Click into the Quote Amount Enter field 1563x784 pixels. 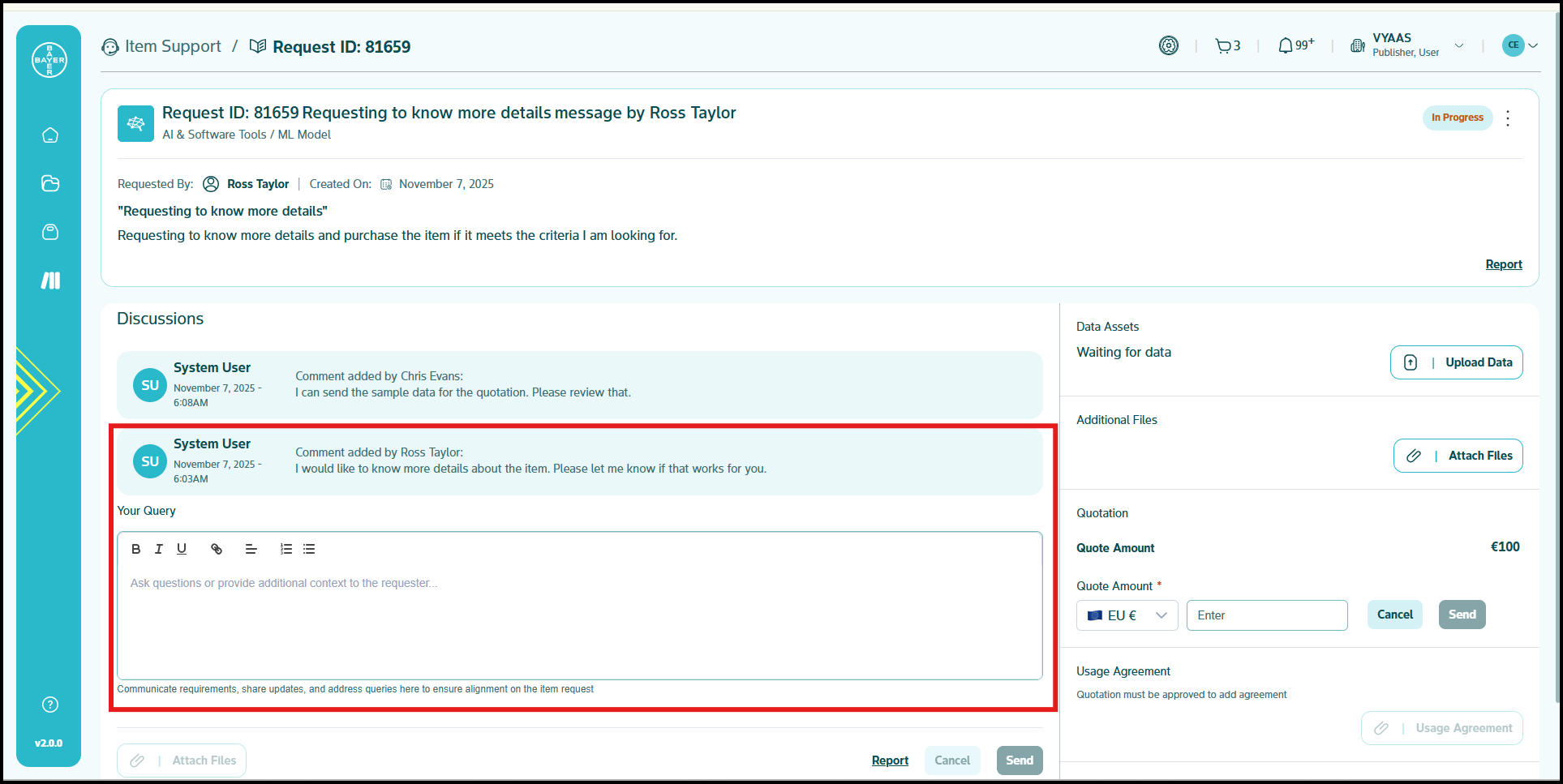click(x=1266, y=615)
